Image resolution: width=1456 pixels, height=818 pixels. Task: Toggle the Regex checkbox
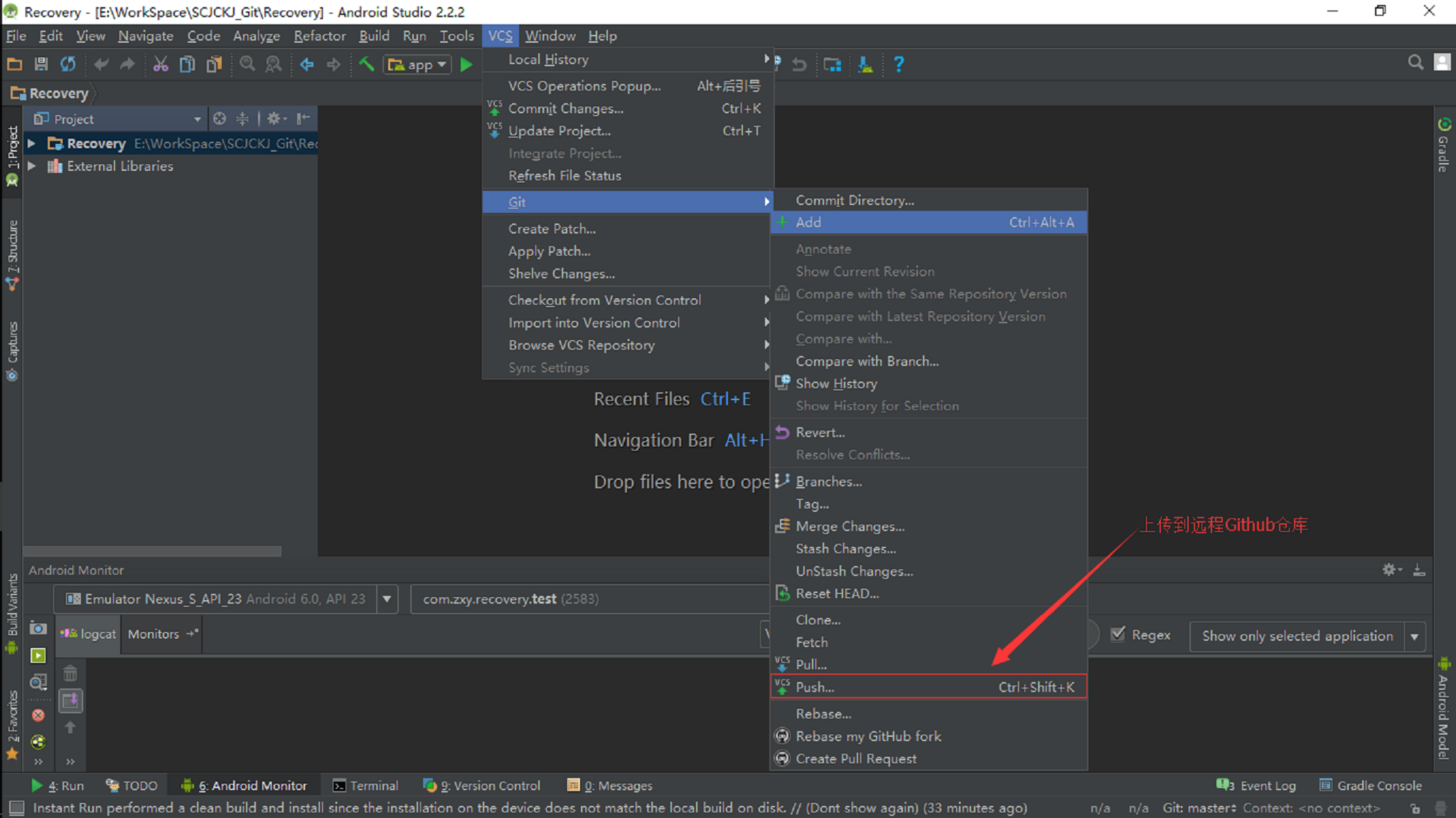click(1118, 634)
